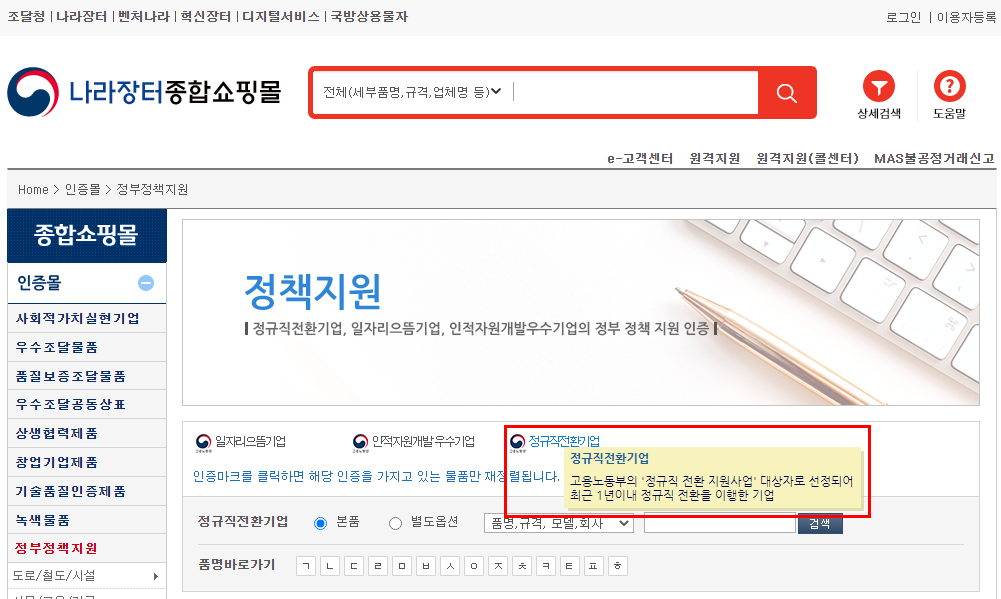Open search category dropdown 전체(세부품명,규격,업체명 등)
This screenshot has width=1001, height=599.
[412, 93]
